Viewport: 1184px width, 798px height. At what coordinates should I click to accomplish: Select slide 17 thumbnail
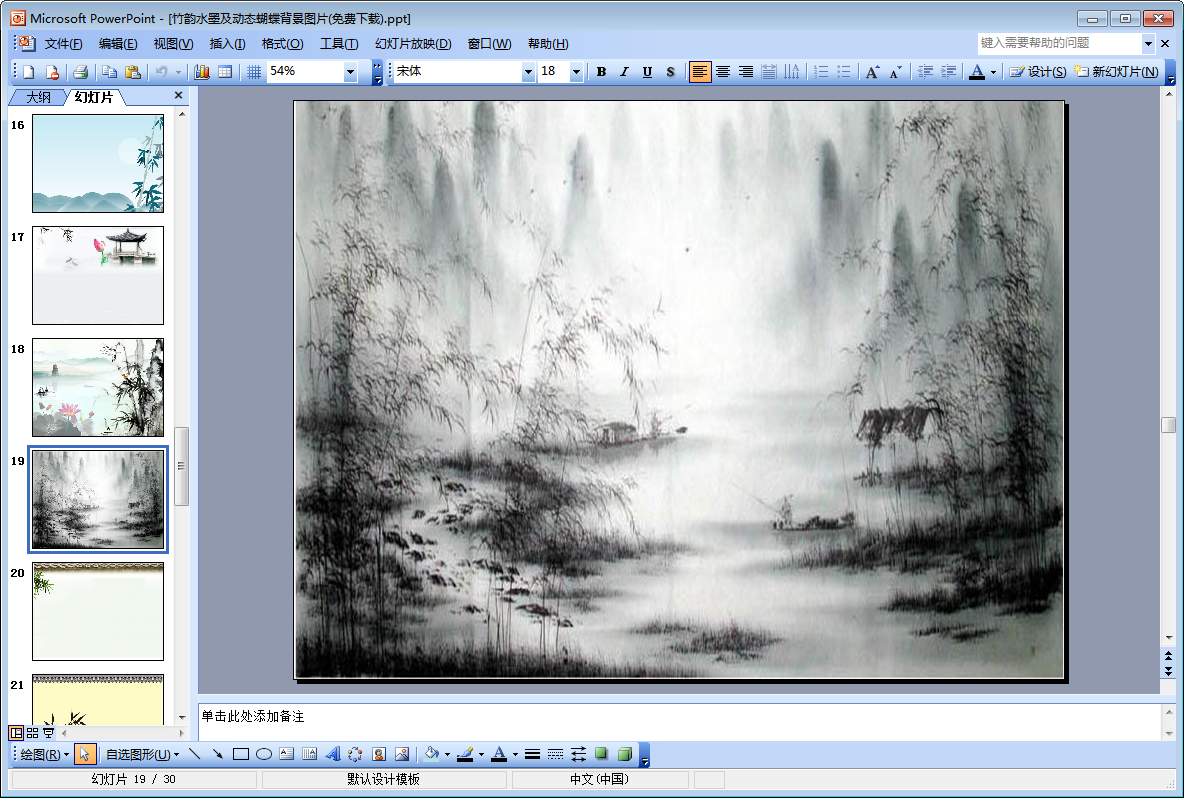98,276
